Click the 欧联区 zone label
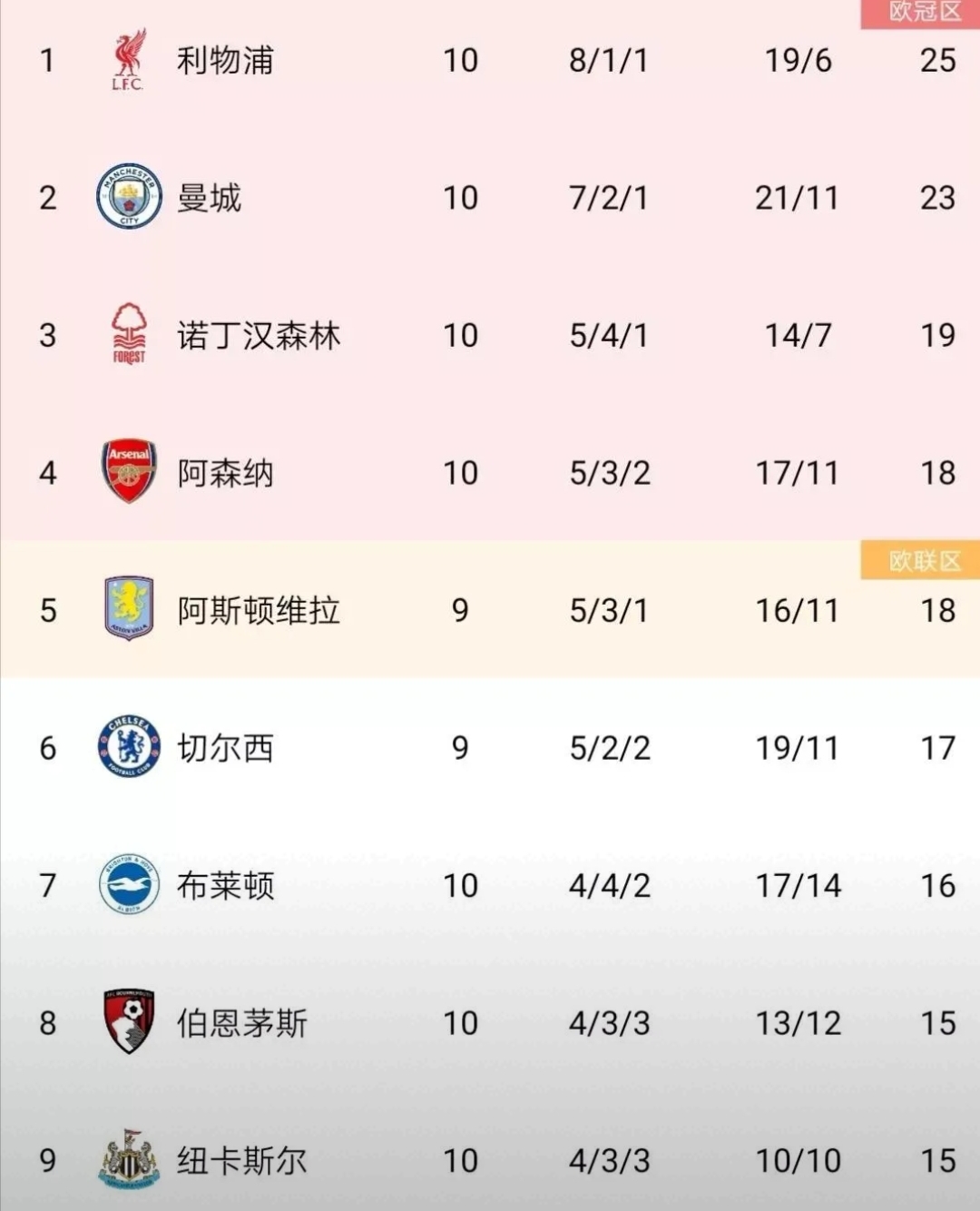The height and width of the screenshot is (1211, 980). [x=924, y=561]
